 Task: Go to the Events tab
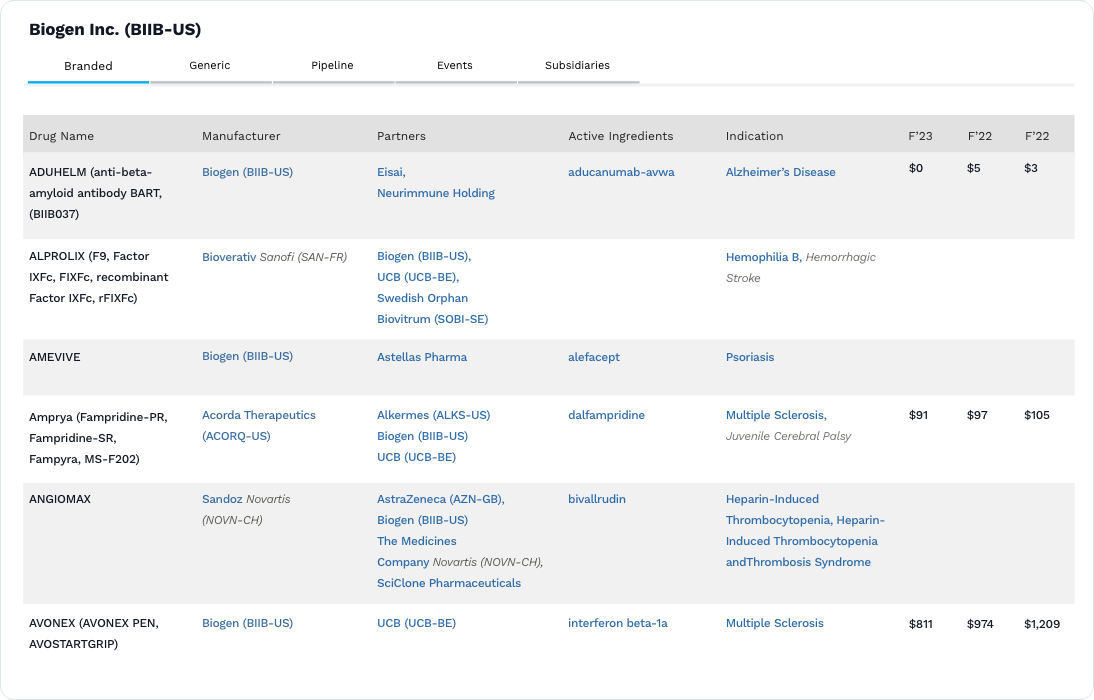tap(455, 65)
